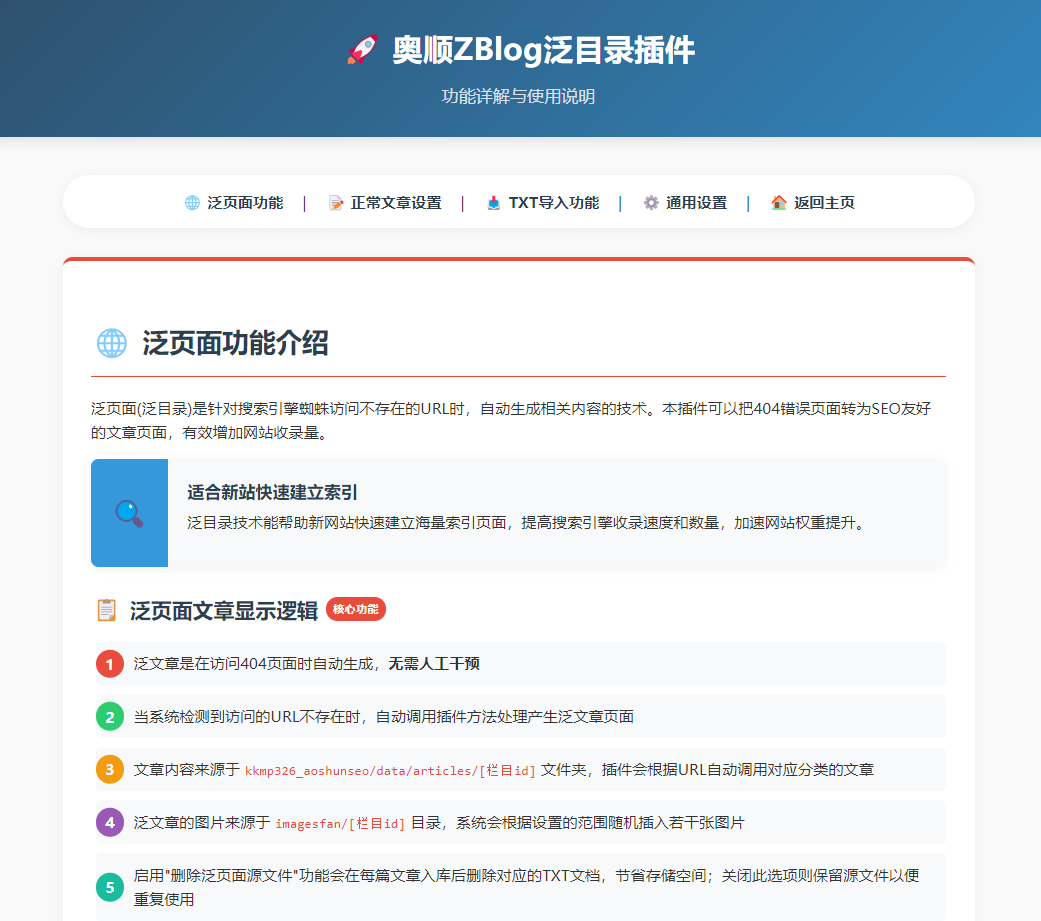
Task: Click the rocket icon beside the page title
Action: (x=362, y=50)
